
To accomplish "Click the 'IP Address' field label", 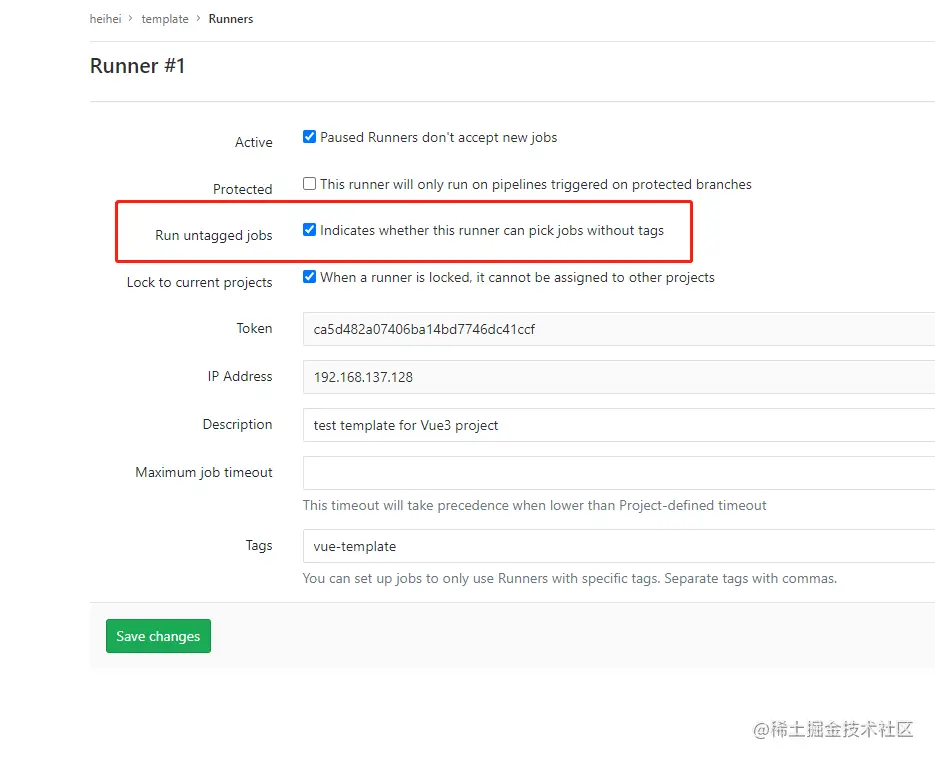I will [x=240, y=376].
